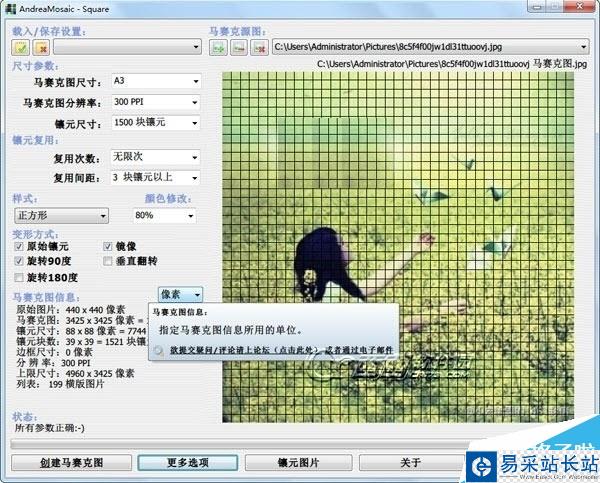Screen dimensions: 600x483
Task: Open the source image path dropdown
Action: [x=430, y=47]
